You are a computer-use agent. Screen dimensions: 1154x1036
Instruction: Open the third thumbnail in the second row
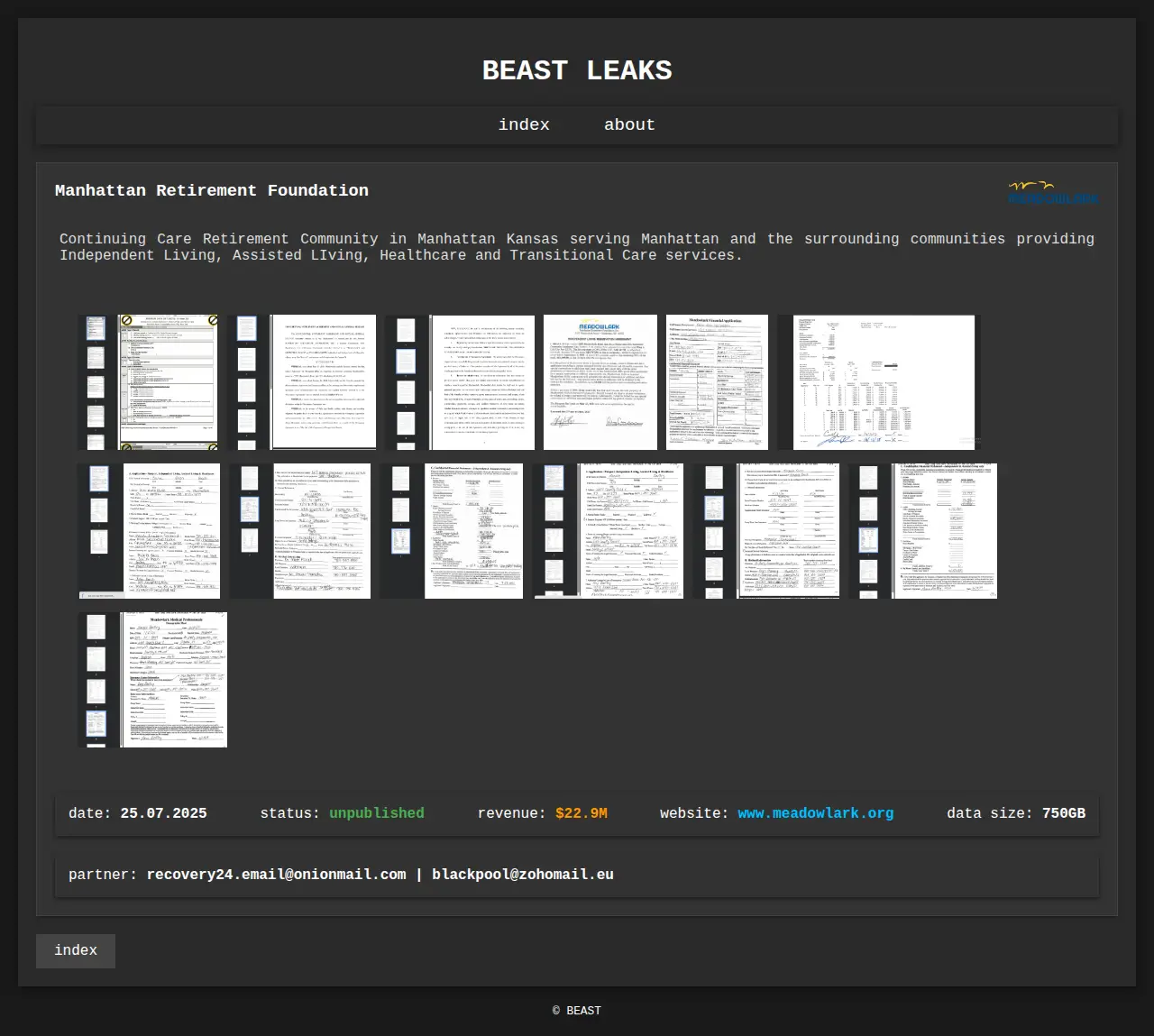tap(452, 531)
